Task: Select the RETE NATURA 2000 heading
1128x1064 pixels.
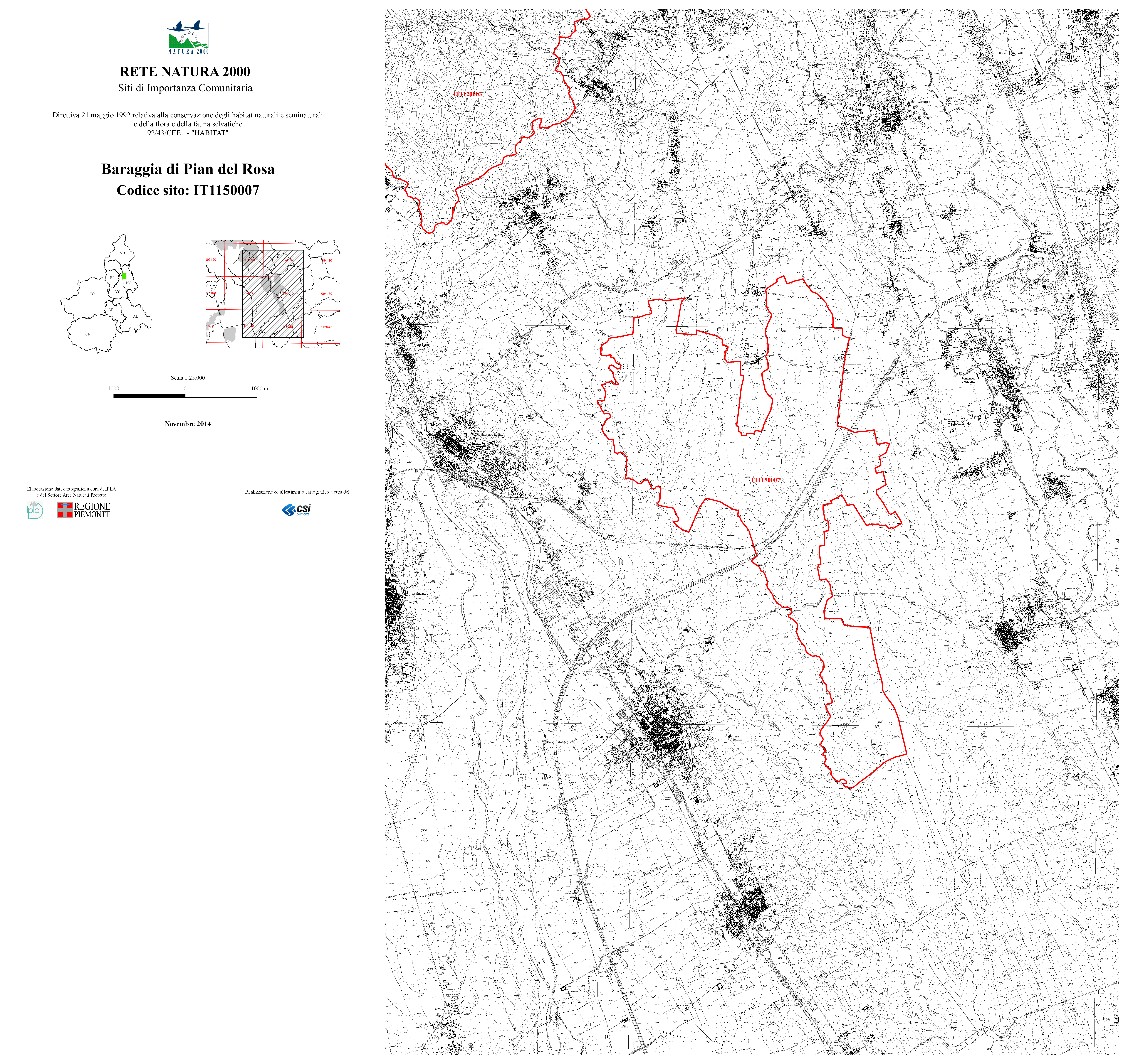Action: click(185, 72)
